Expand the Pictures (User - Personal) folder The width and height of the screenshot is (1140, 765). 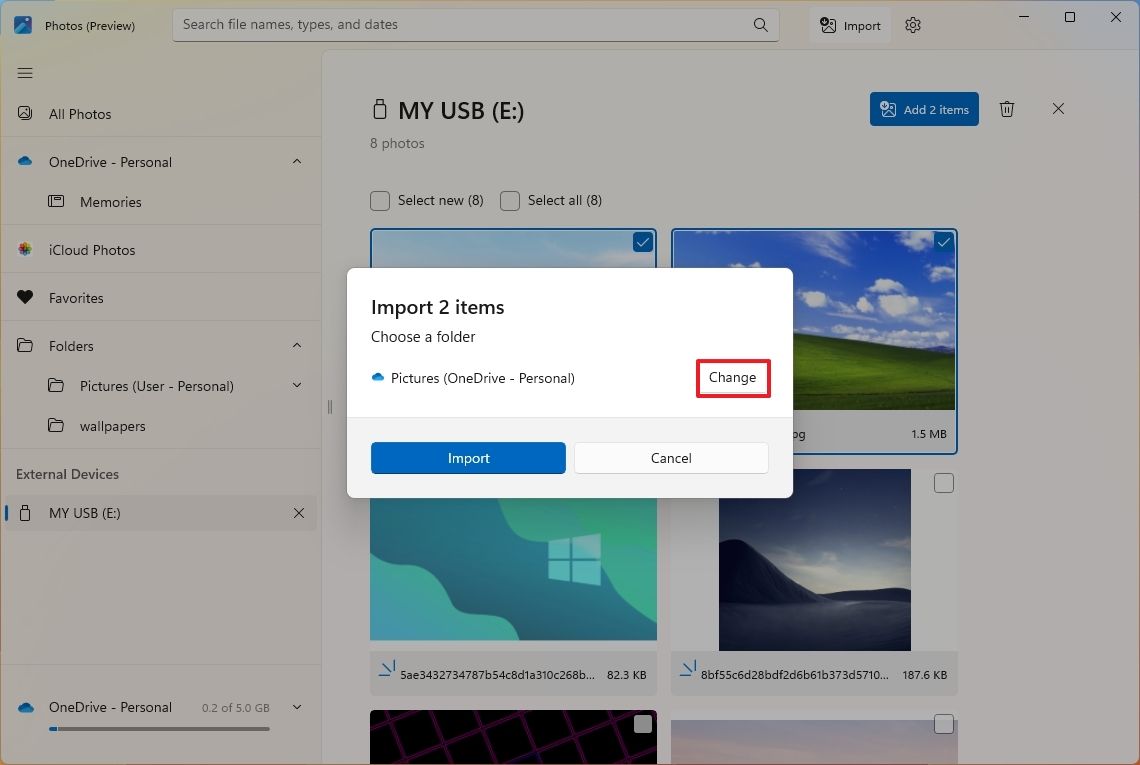pyautogui.click(x=297, y=385)
